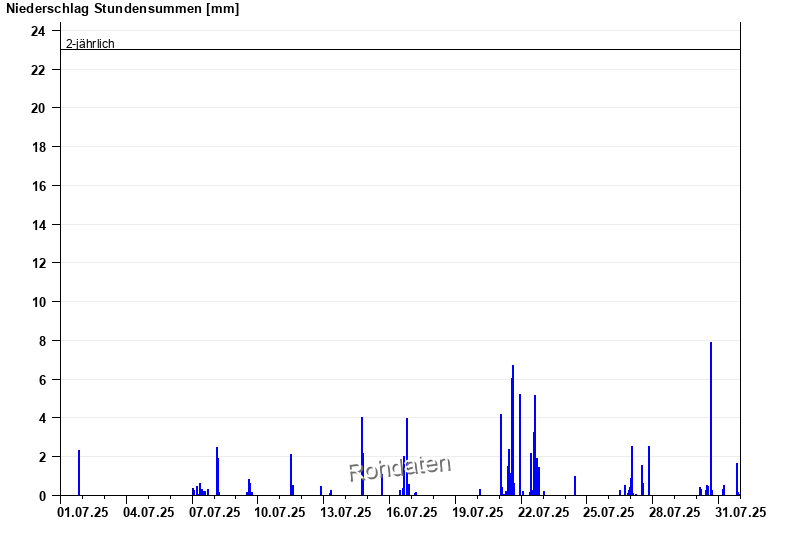Select the x-axis date label 13.07.25
Viewport: 800px width, 550px height.
pos(347,512)
